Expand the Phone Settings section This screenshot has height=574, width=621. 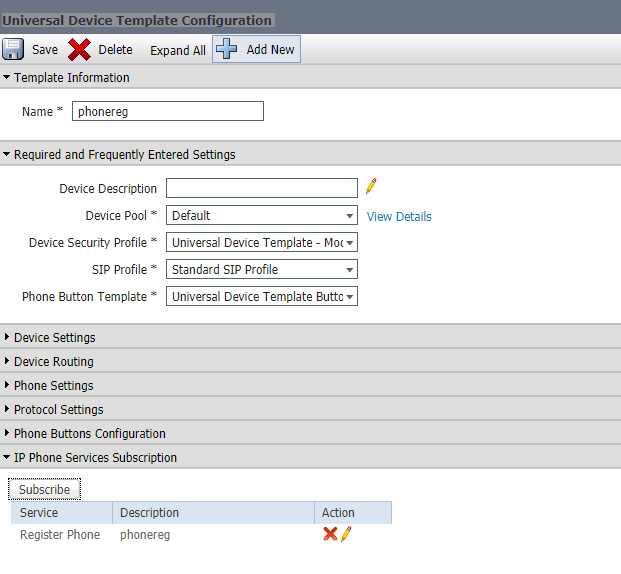(53, 386)
